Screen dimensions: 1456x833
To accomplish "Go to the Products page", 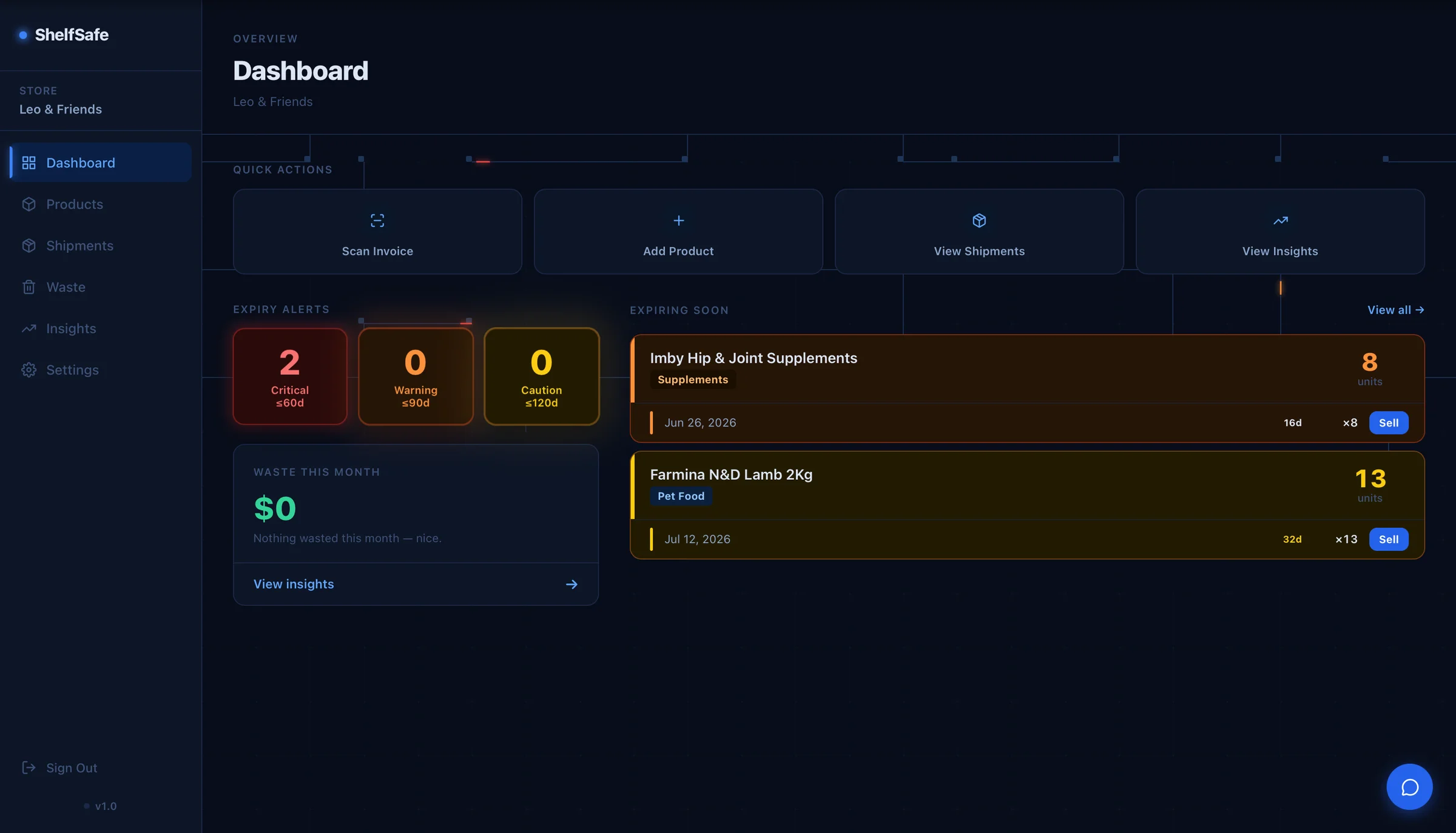I will [101, 204].
